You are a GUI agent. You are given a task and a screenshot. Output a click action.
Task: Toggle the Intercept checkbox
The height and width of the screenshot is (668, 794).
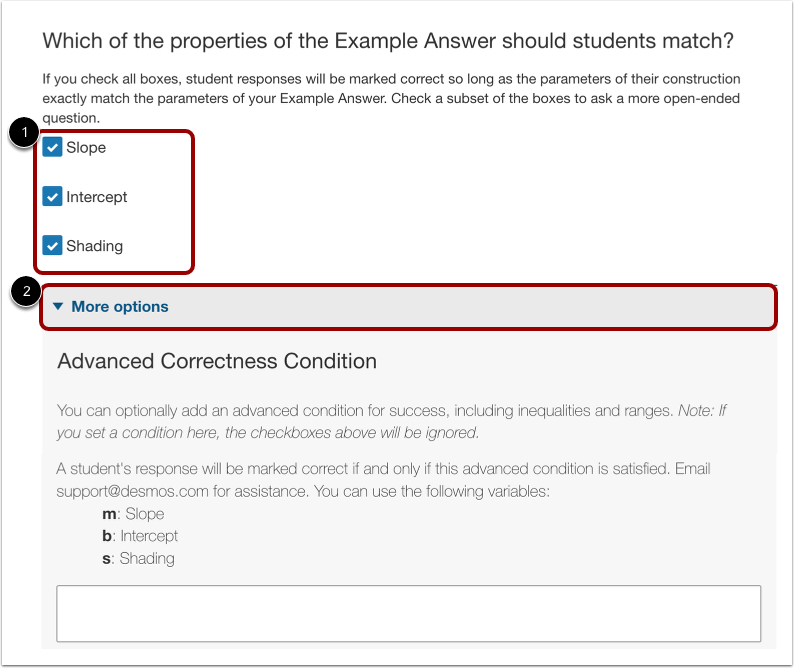[x=53, y=197]
